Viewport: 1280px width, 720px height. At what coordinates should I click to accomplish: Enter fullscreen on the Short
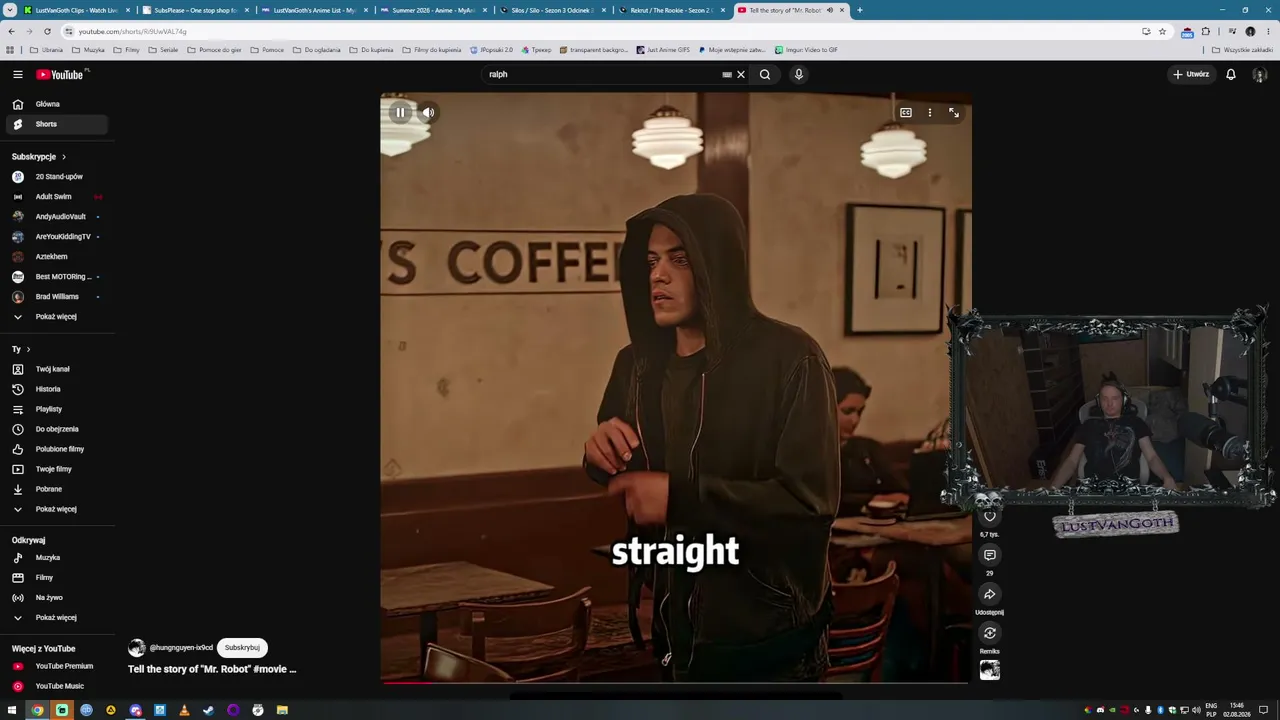pos(954,113)
